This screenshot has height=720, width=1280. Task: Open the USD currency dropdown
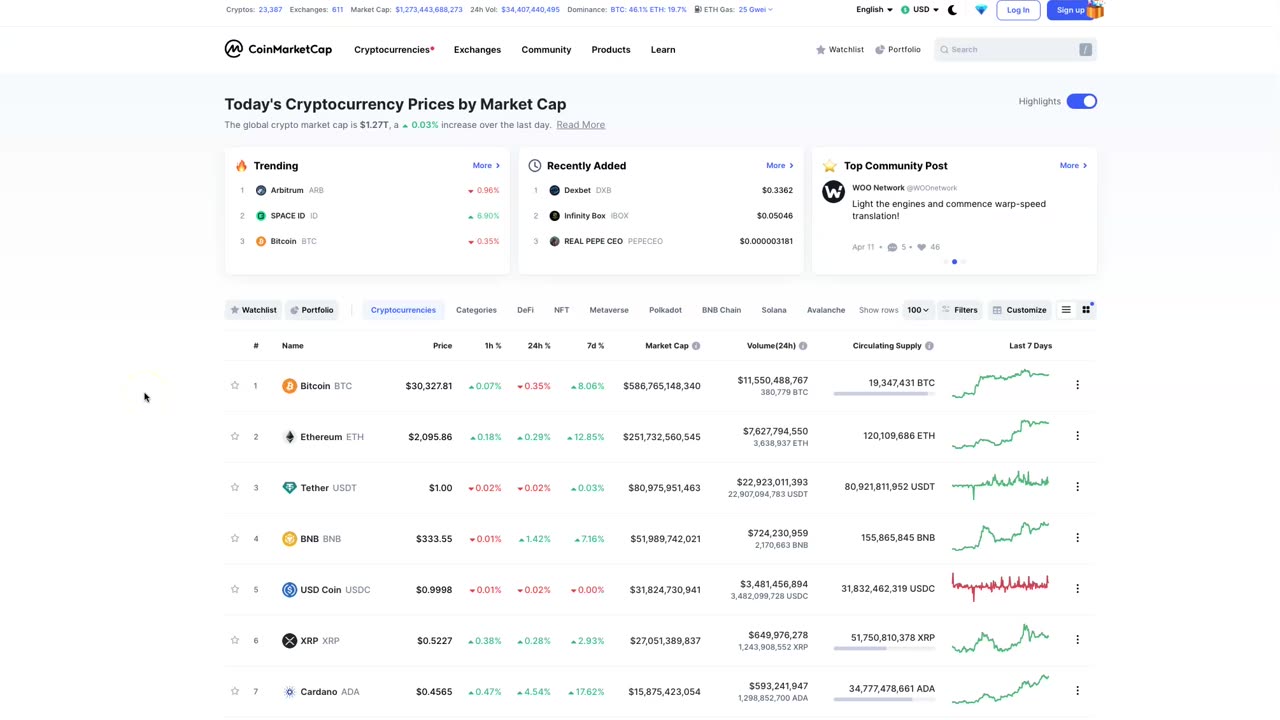pyautogui.click(x=920, y=10)
